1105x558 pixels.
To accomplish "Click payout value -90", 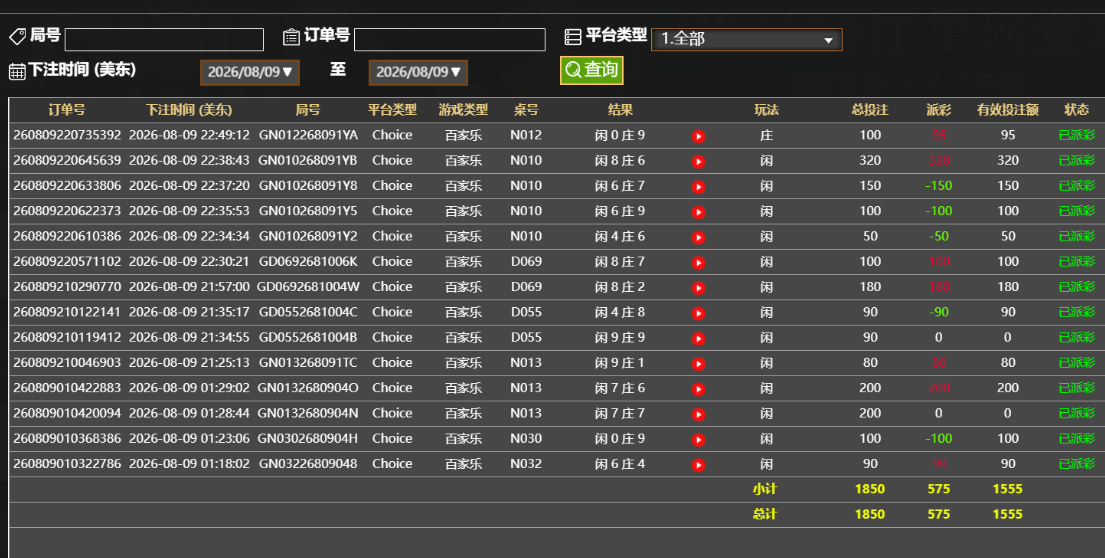I will 939,312.
